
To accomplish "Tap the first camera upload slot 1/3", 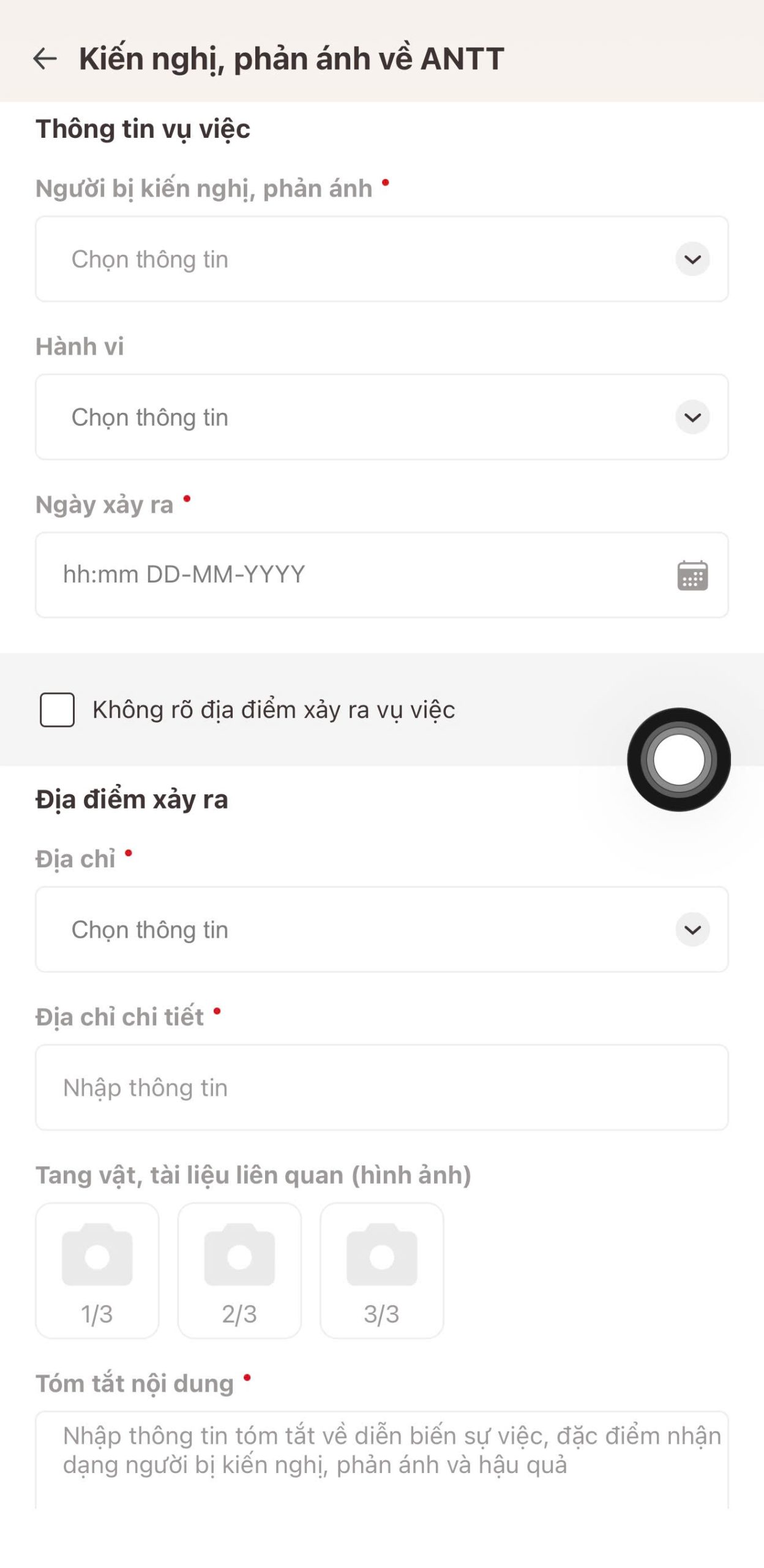I will tap(97, 1270).
